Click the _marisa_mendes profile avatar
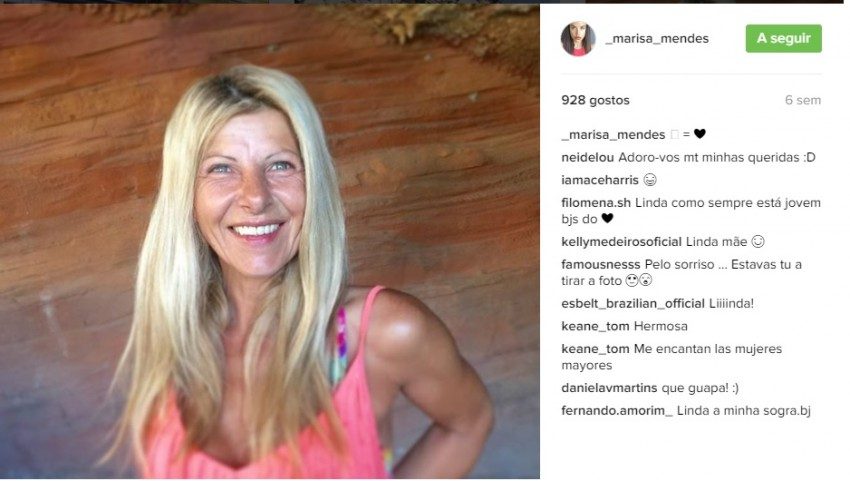 [x=578, y=39]
